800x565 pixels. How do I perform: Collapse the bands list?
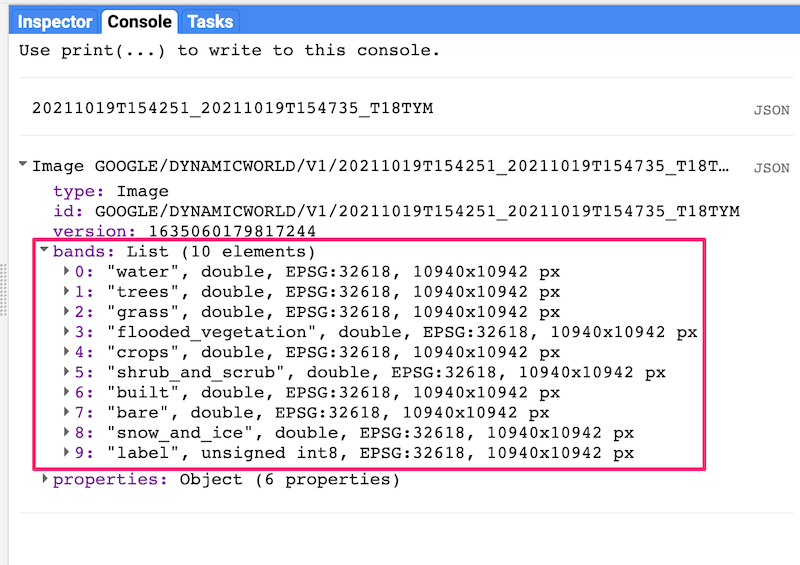pyautogui.click(x=45, y=251)
